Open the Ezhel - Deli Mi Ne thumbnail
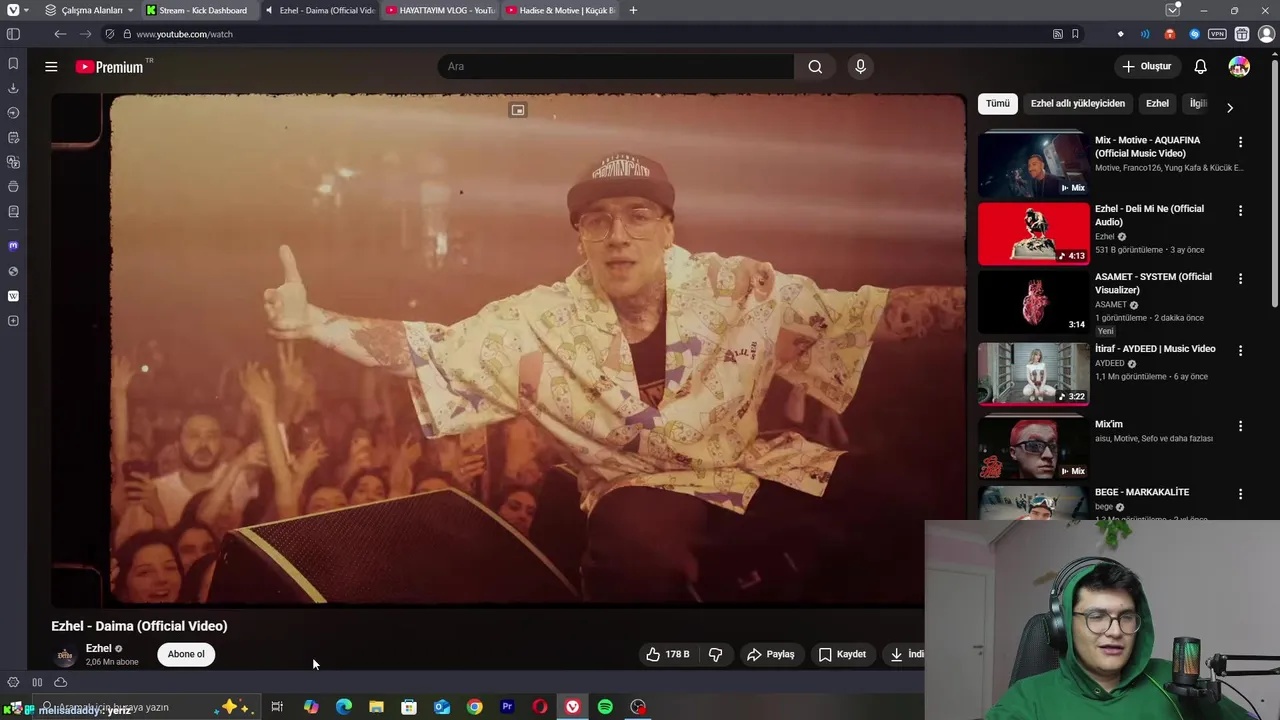1280x720 pixels. pos(1034,234)
